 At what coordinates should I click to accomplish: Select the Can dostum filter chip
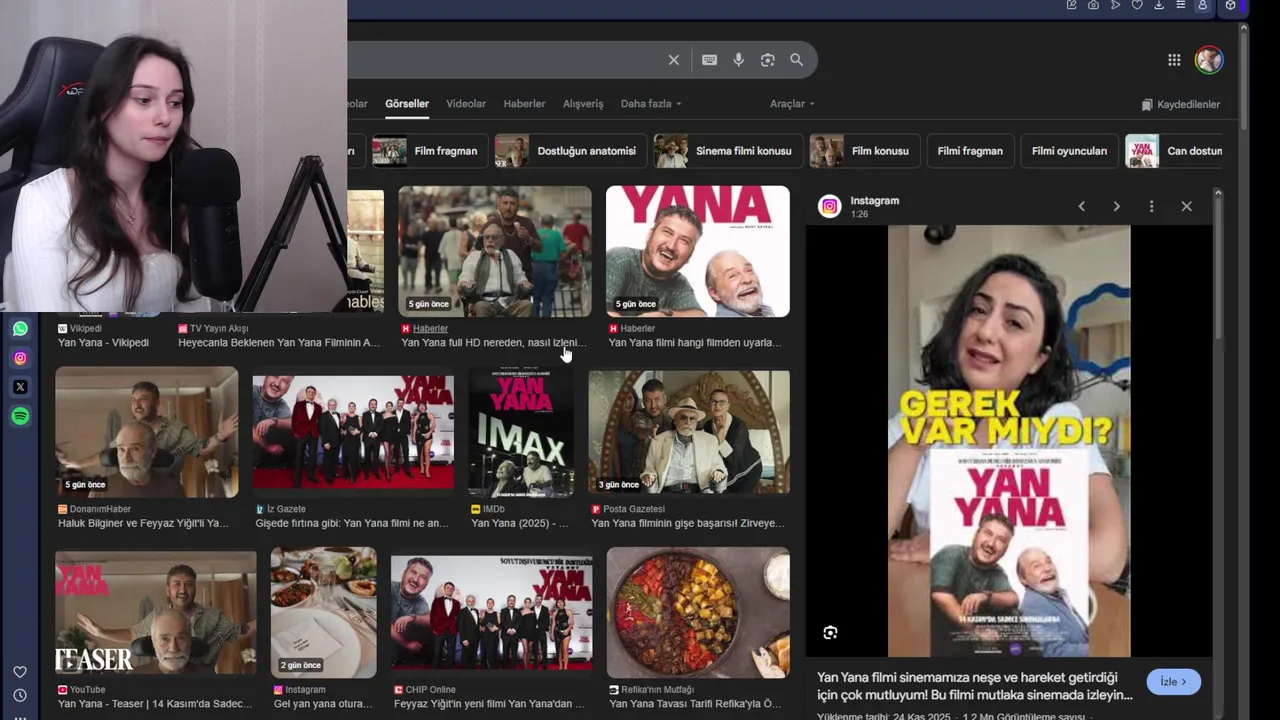coord(1175,151)
